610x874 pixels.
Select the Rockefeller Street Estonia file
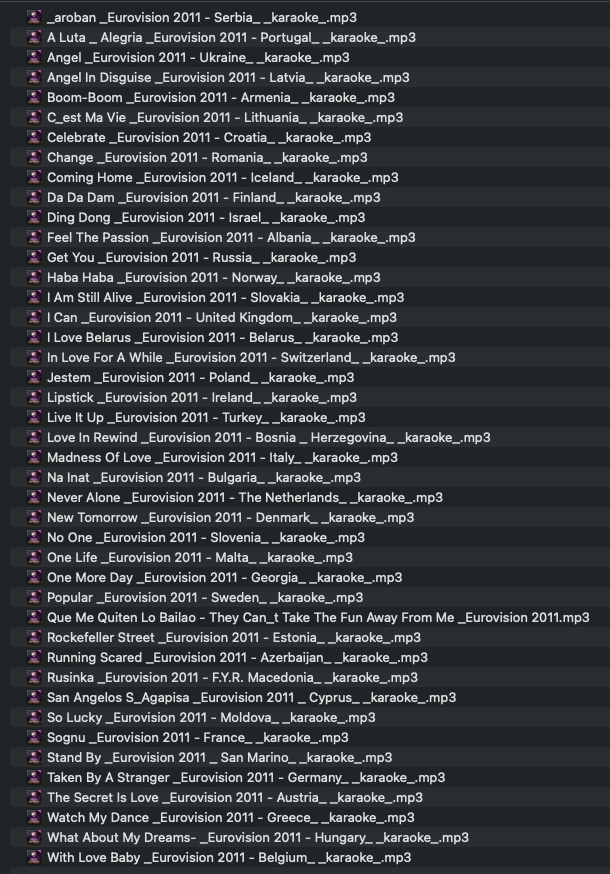[233, 638]
